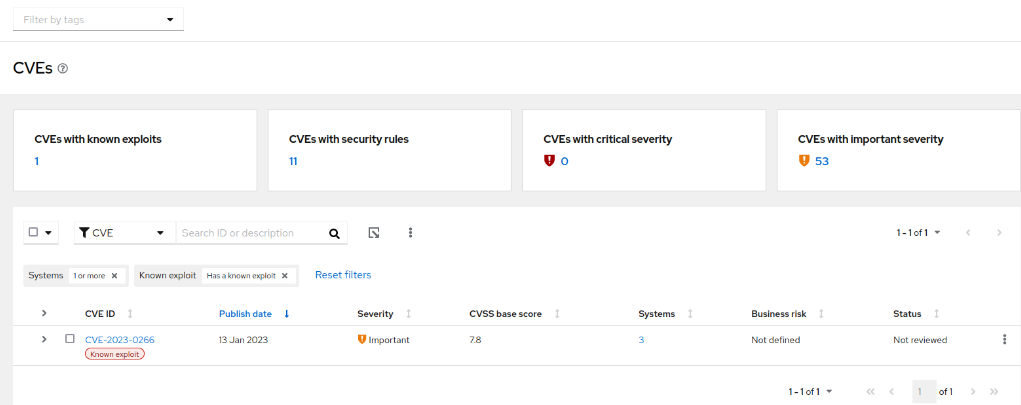Open top pagination 1 - 1 of 1 dropdown

tap(918, 232)
